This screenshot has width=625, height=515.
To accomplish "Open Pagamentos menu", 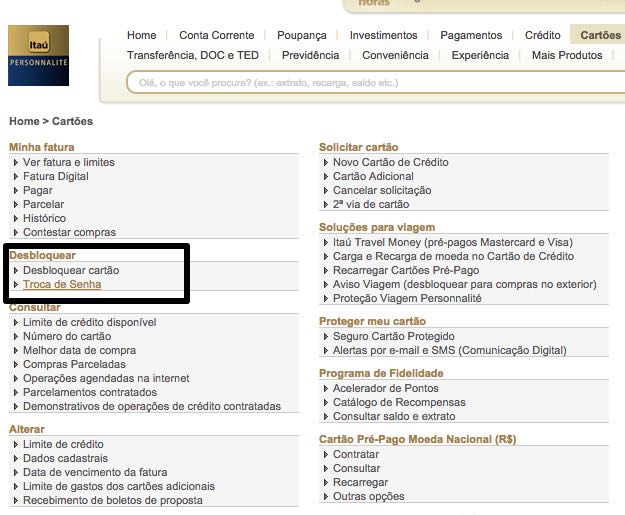I will [471, 35].
